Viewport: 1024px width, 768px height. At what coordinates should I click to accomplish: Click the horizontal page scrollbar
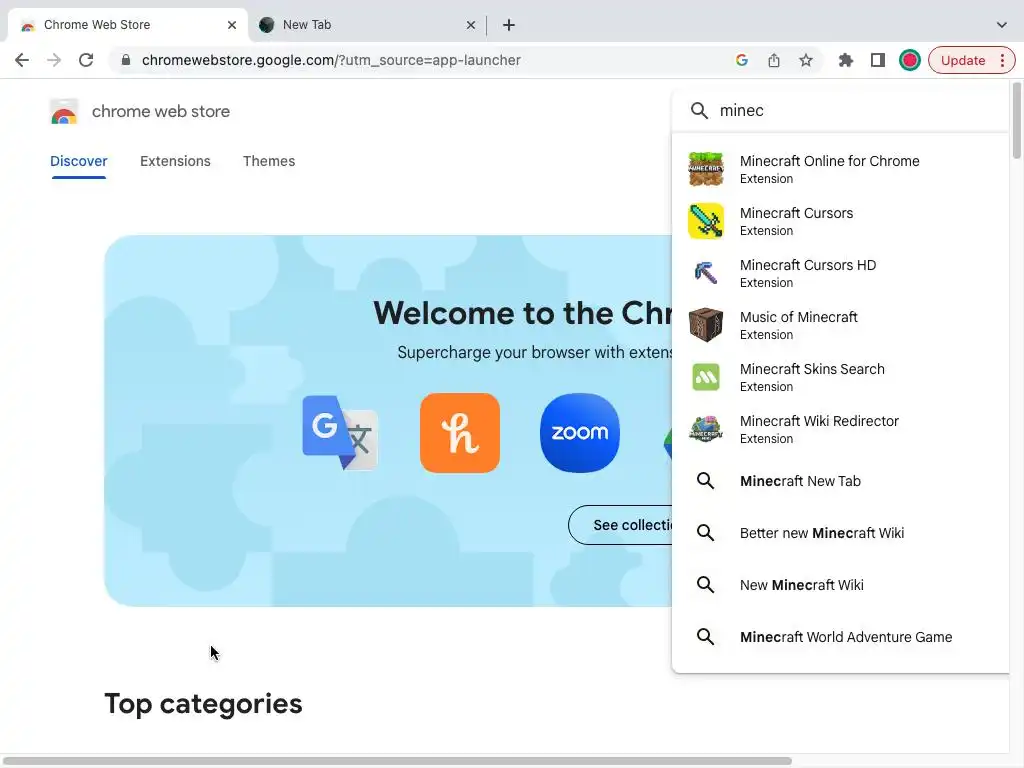click(x=396, y=761)
